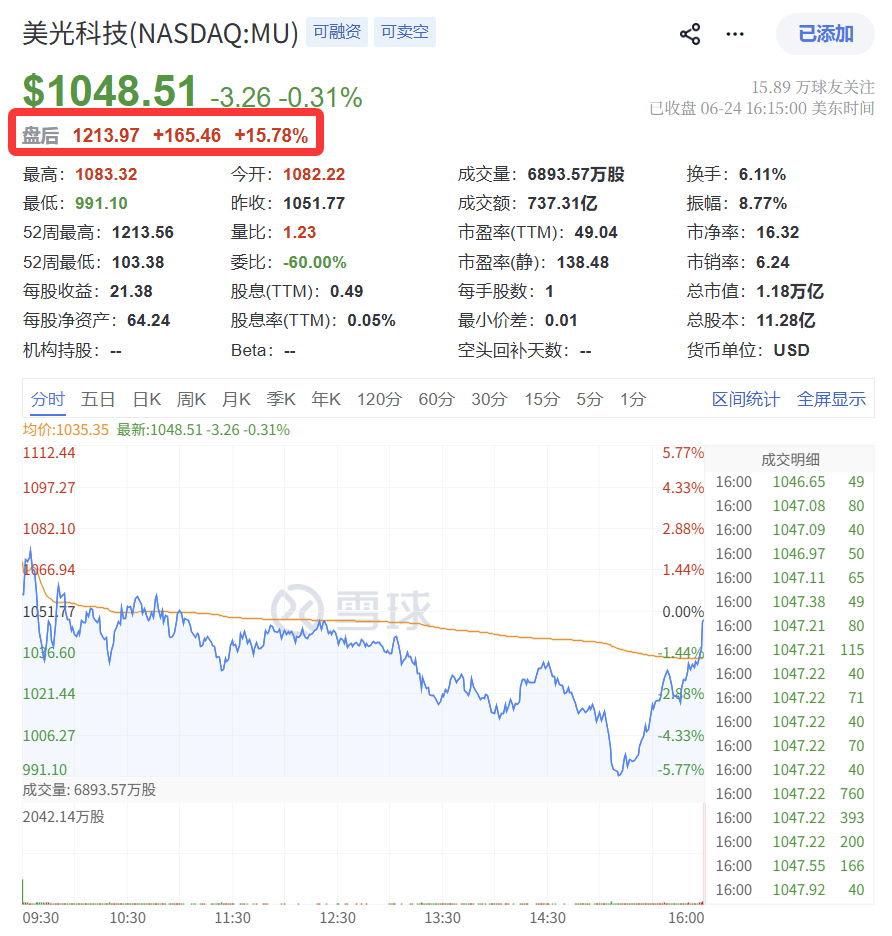
Task: Click the after-hours change +15.78%
Action: (x=271, y=136)
